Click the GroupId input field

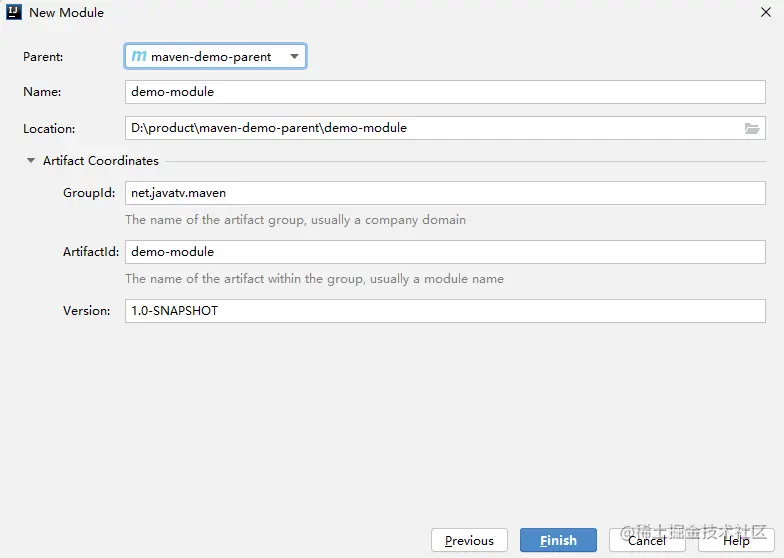[445, 193]
